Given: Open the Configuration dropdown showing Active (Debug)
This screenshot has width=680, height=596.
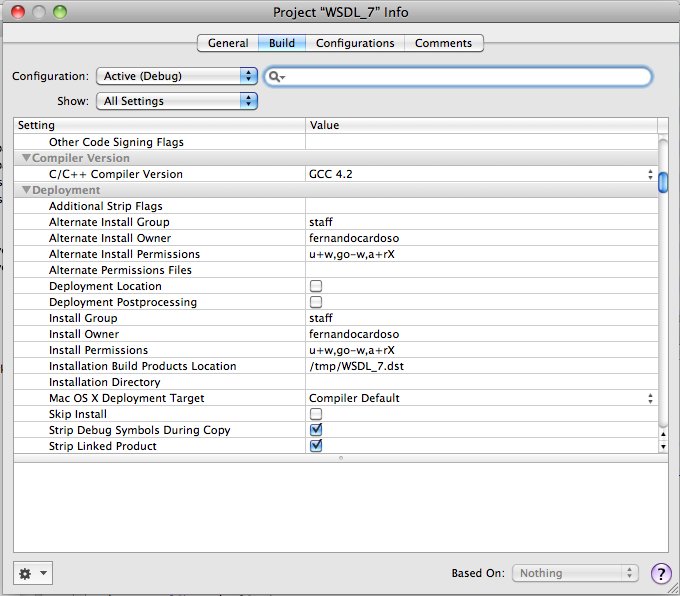Looking at the screenshot, I should (x=176, y=76).
